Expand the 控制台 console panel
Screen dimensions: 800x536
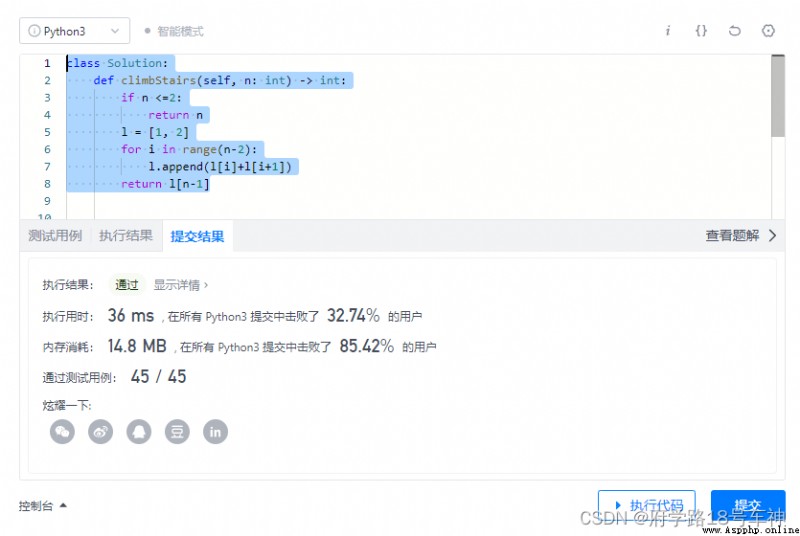[x=43, y=506]
